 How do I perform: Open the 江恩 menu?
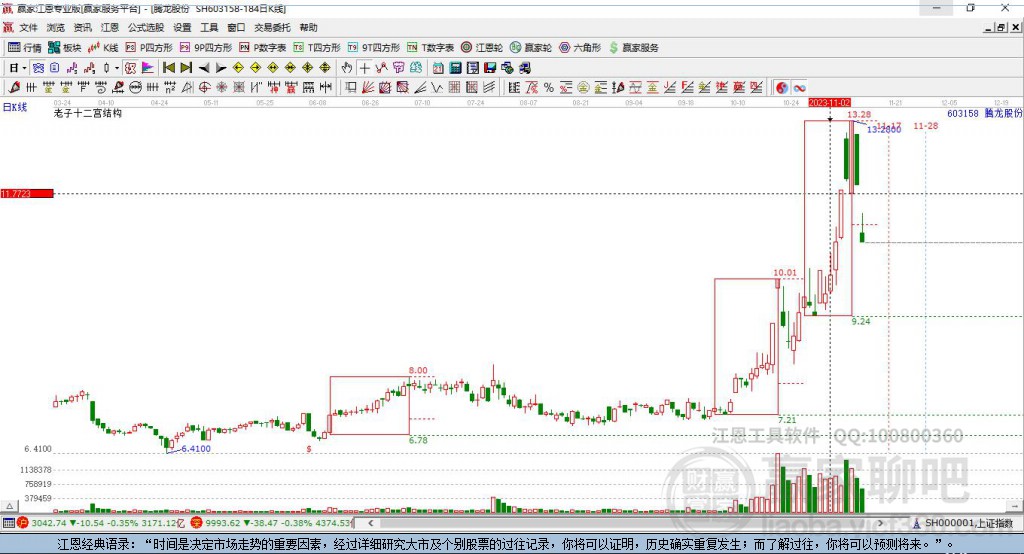click(x=110, y=27)
